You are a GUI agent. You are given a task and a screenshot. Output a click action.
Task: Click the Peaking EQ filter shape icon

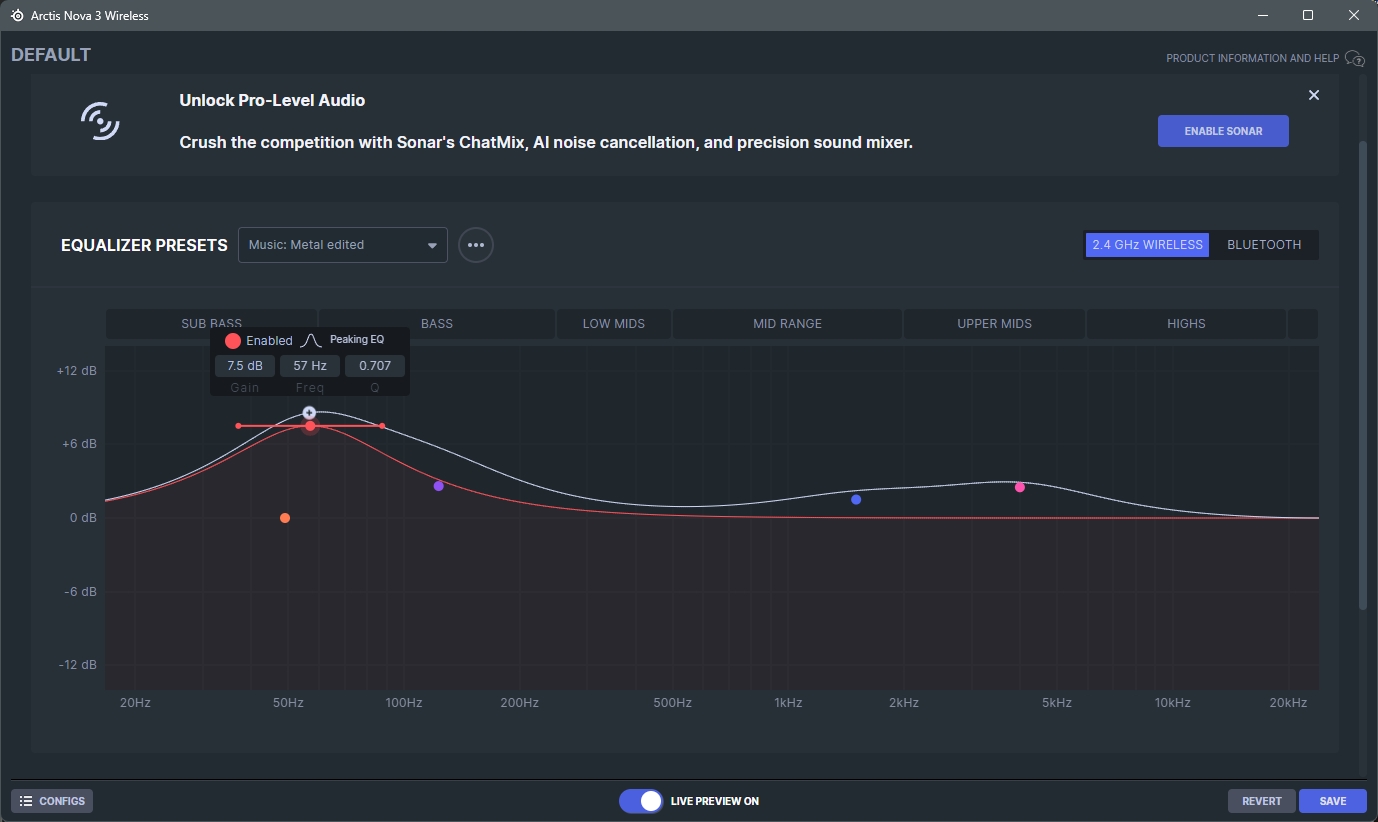click(311, 340)
